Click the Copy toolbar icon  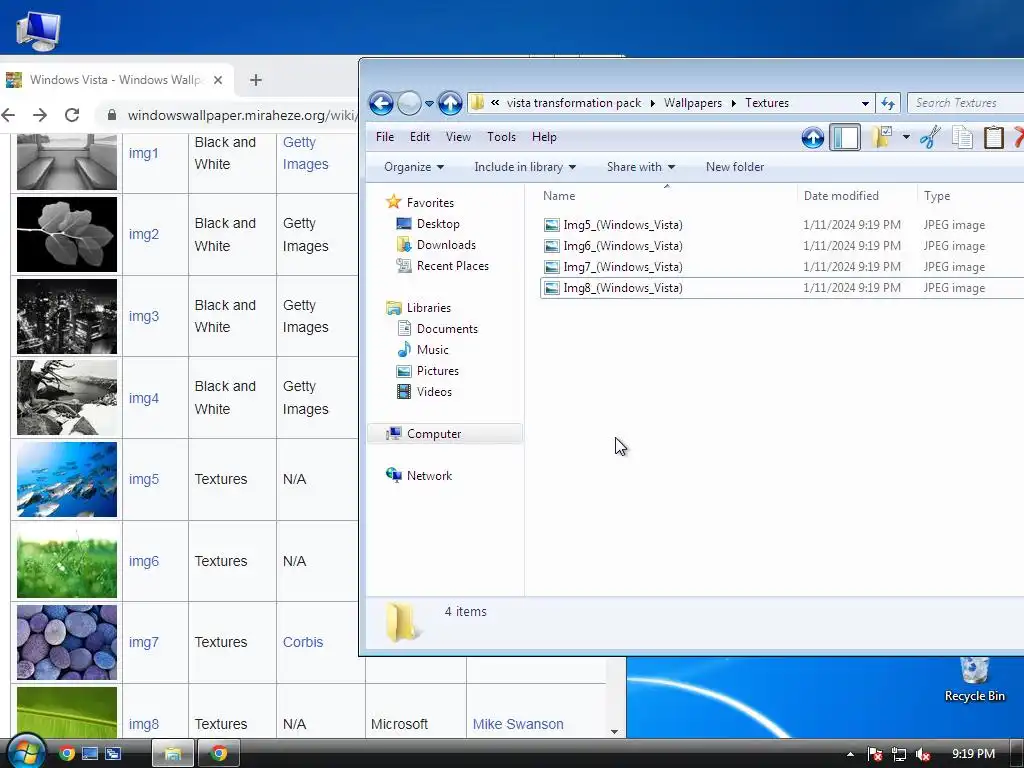tap(962, 137)
